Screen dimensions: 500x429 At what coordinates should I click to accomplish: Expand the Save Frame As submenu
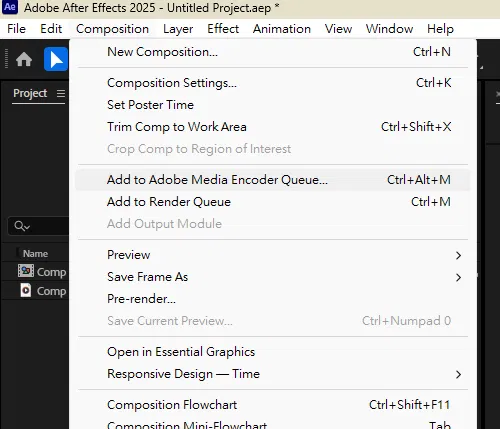coord(273,277)
